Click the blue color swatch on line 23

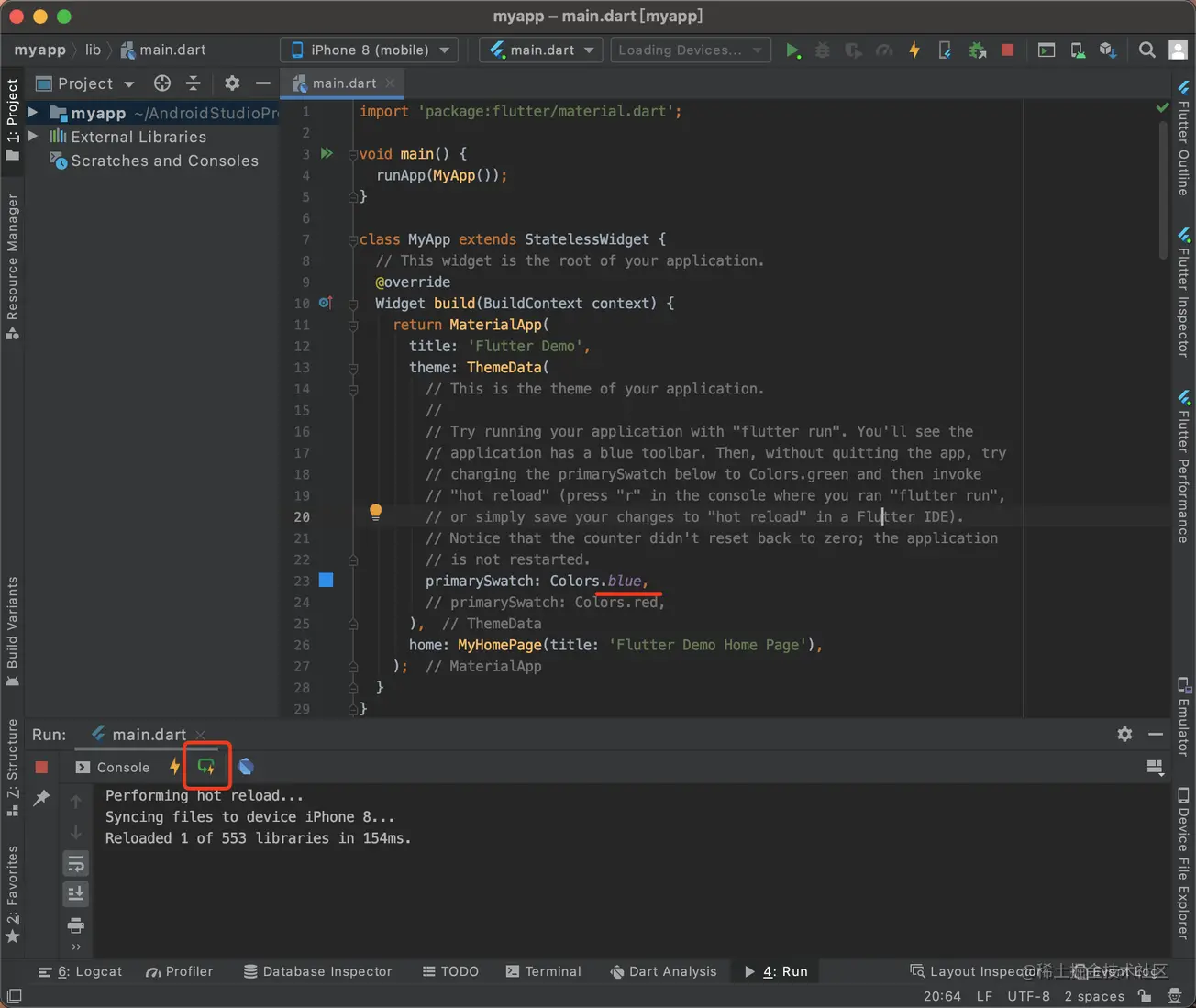pyautogui.click(x=326, y=580)
